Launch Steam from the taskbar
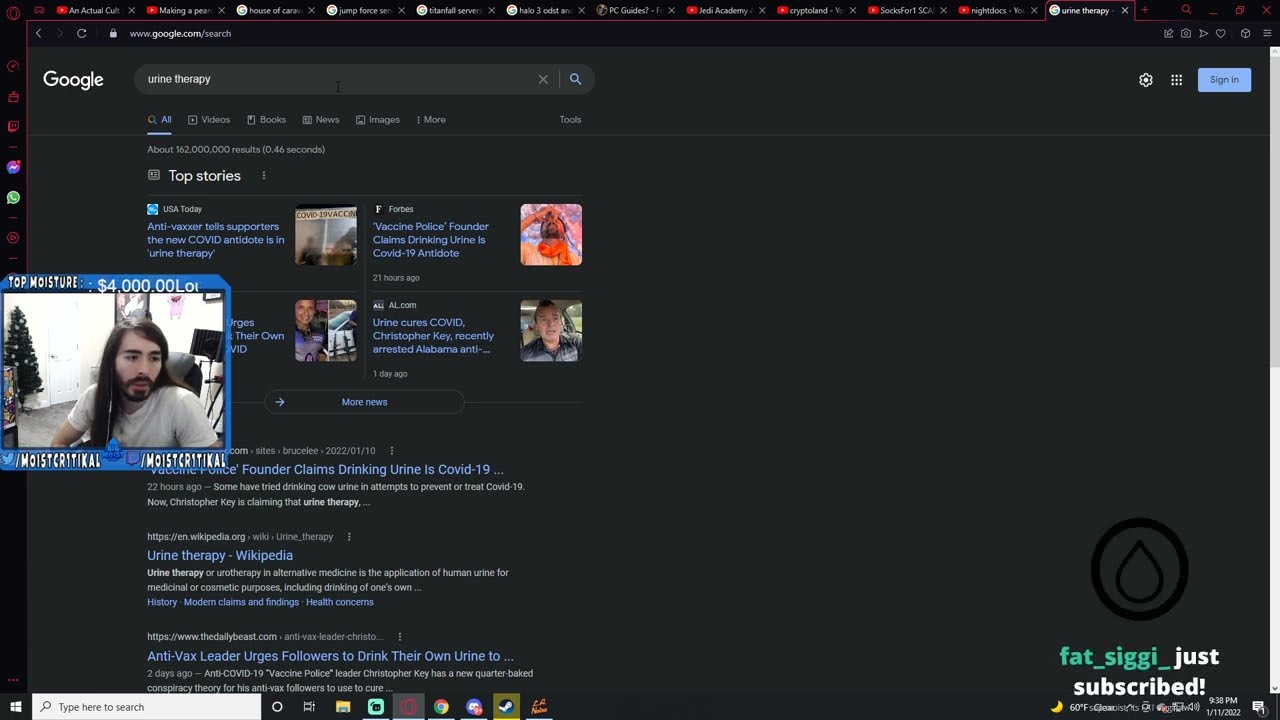 click(506, 707)
